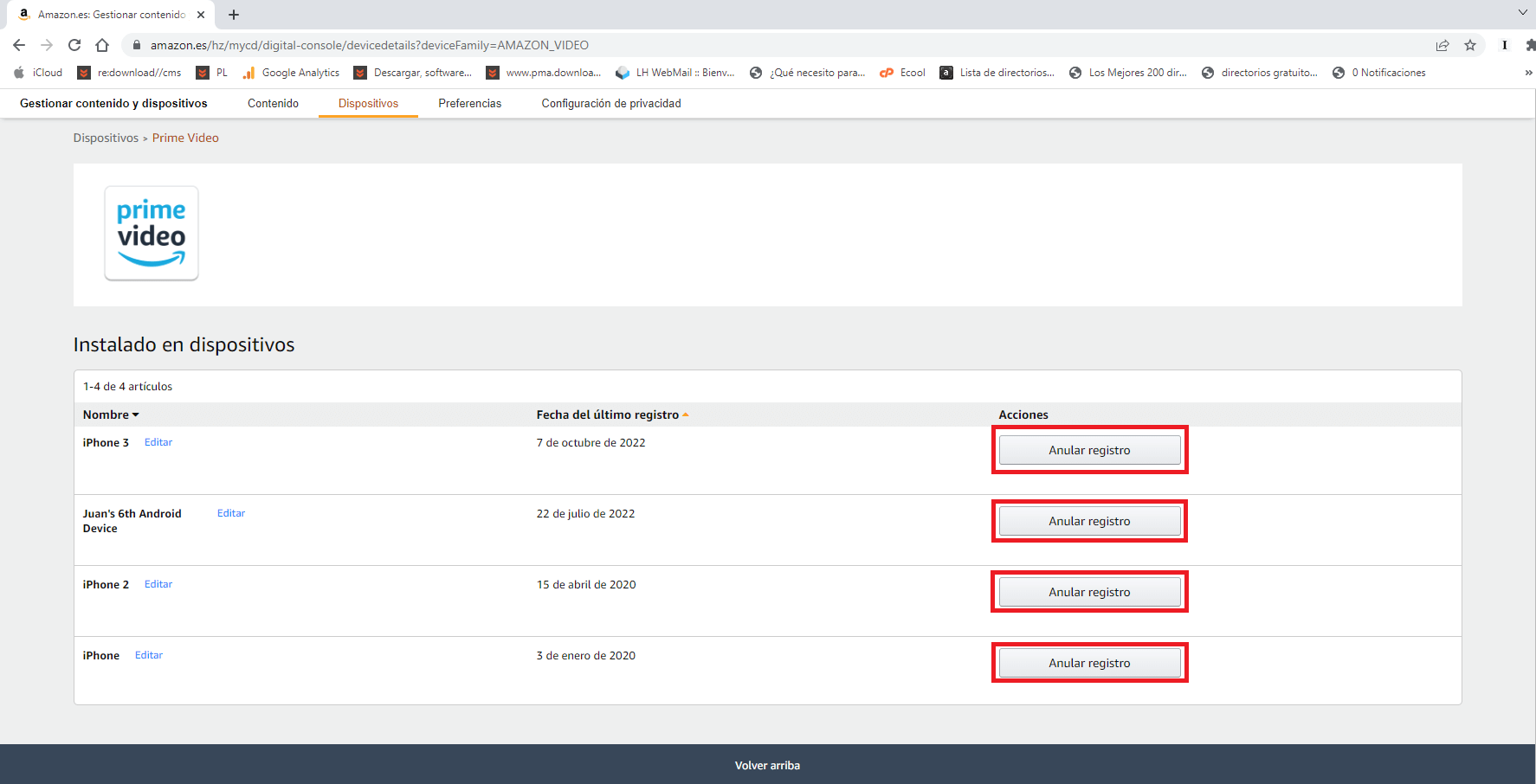Open Los Mejores 200 dir... bookmark

point(1128,73)
